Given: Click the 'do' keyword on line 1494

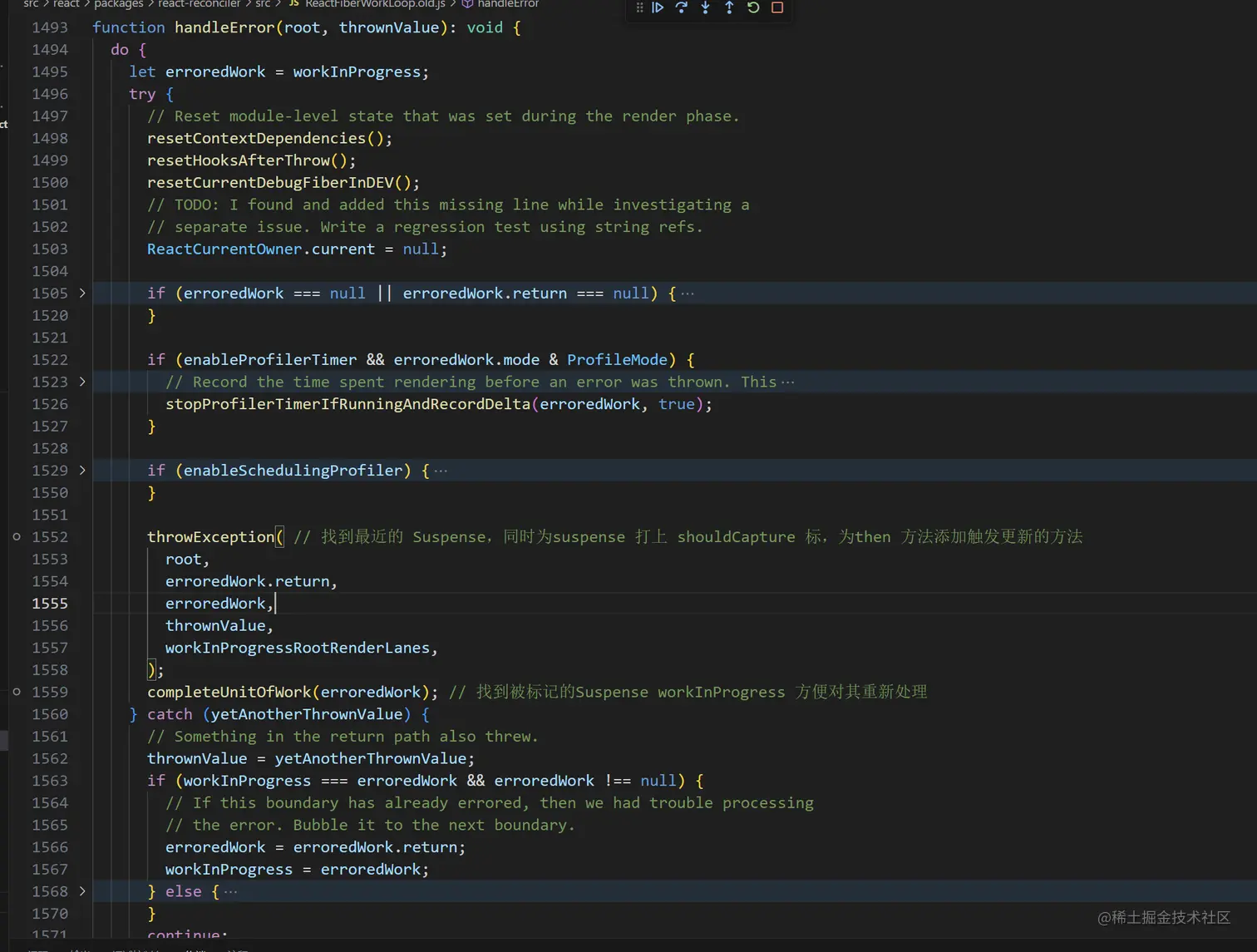Looking at the screenshot, I should pos(120,50).
